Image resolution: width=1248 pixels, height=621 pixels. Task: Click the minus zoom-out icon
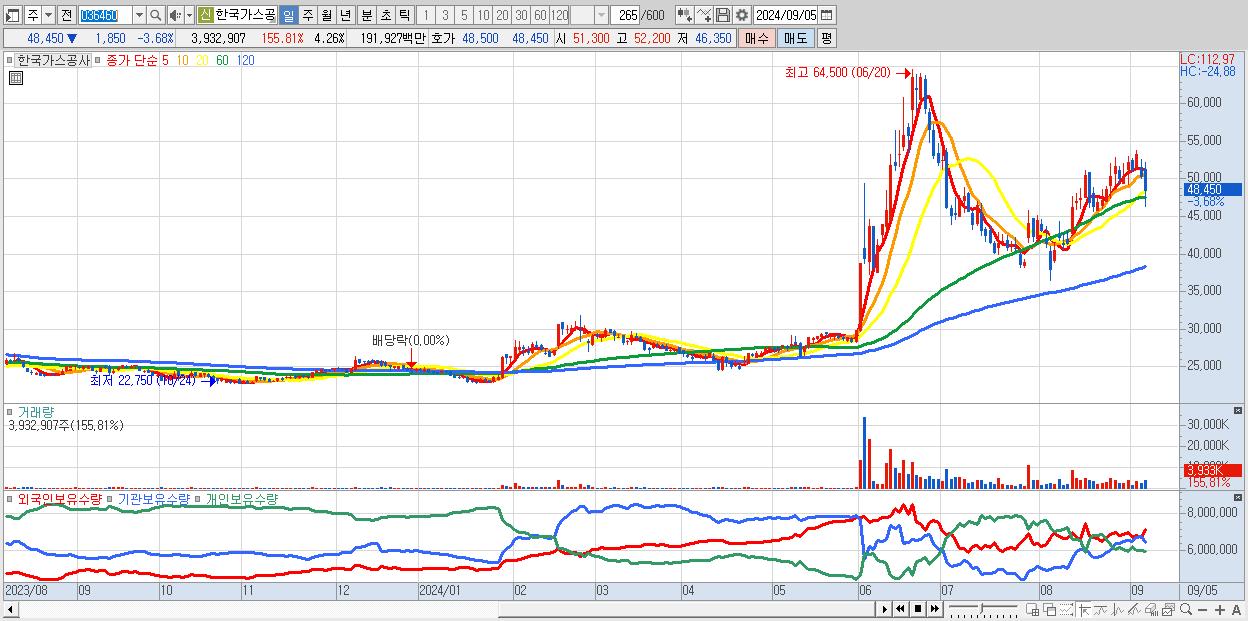pos(1203,609)
